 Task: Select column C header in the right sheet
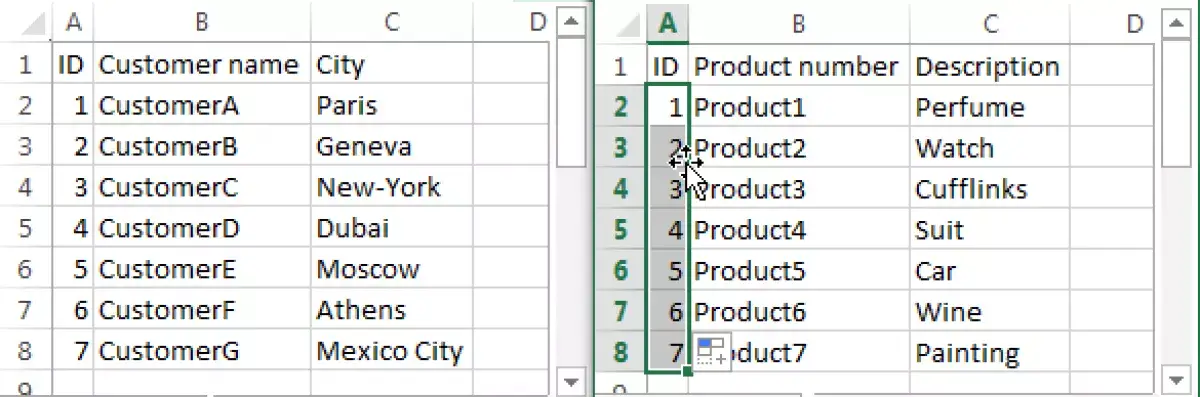[x=989, y=26]
